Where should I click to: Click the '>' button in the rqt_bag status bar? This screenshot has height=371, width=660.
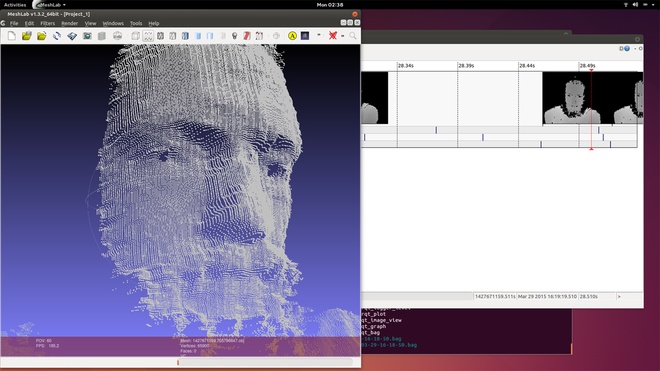point(619,296)
